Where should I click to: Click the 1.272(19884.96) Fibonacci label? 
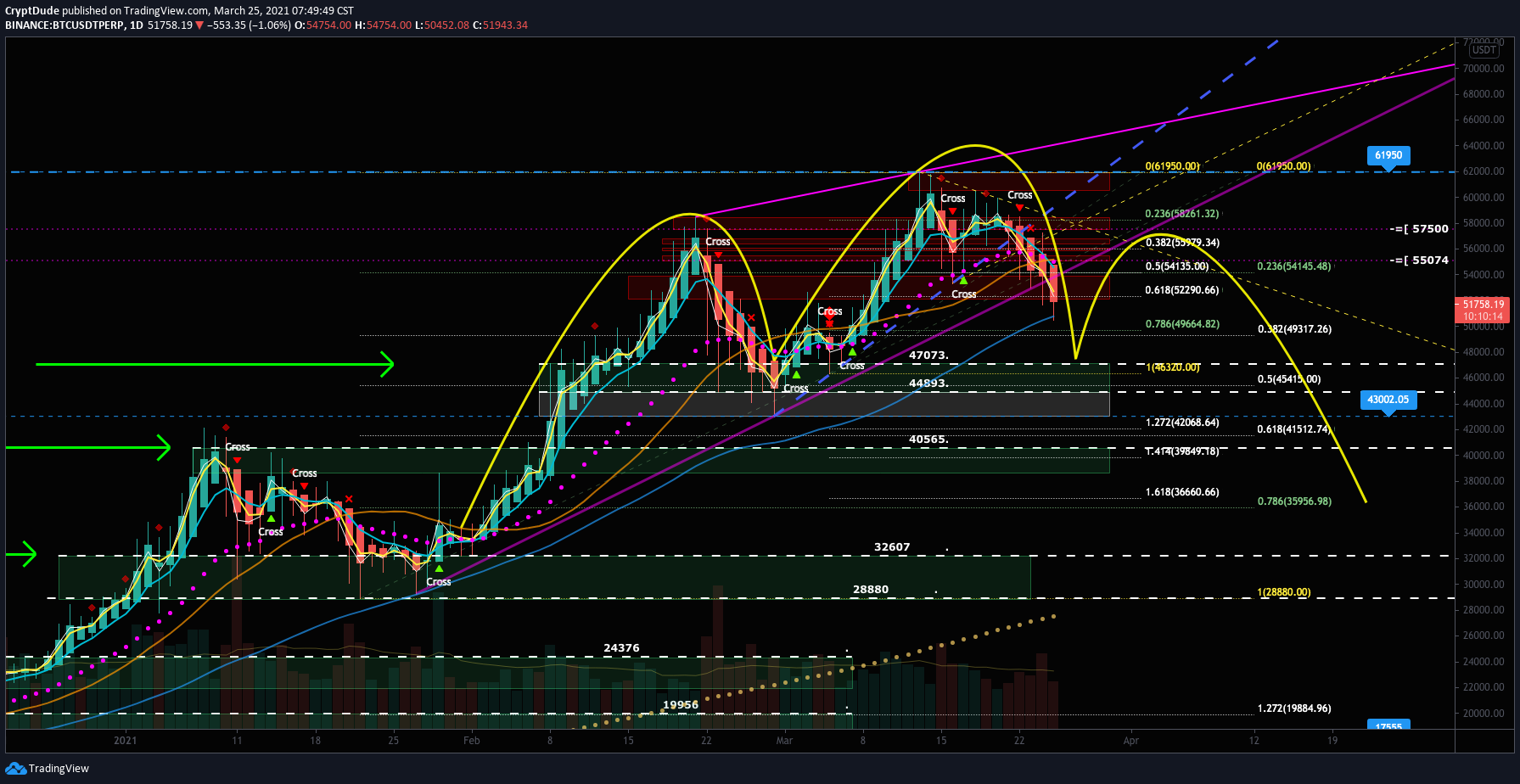point(1294,708)
